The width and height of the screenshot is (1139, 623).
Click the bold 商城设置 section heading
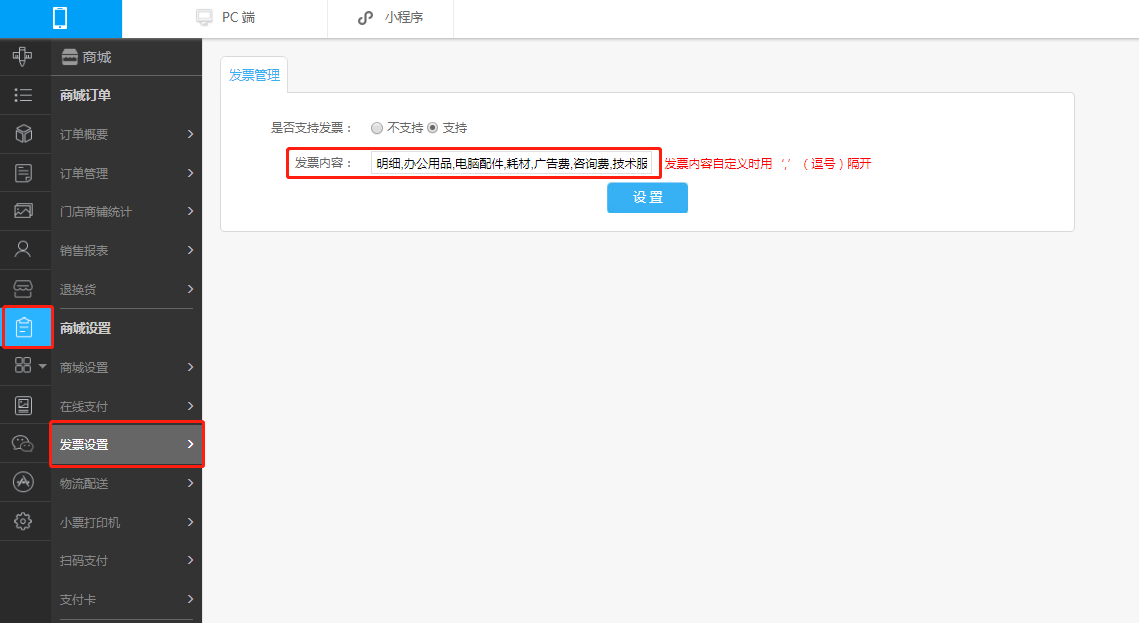tap(86, 328)
